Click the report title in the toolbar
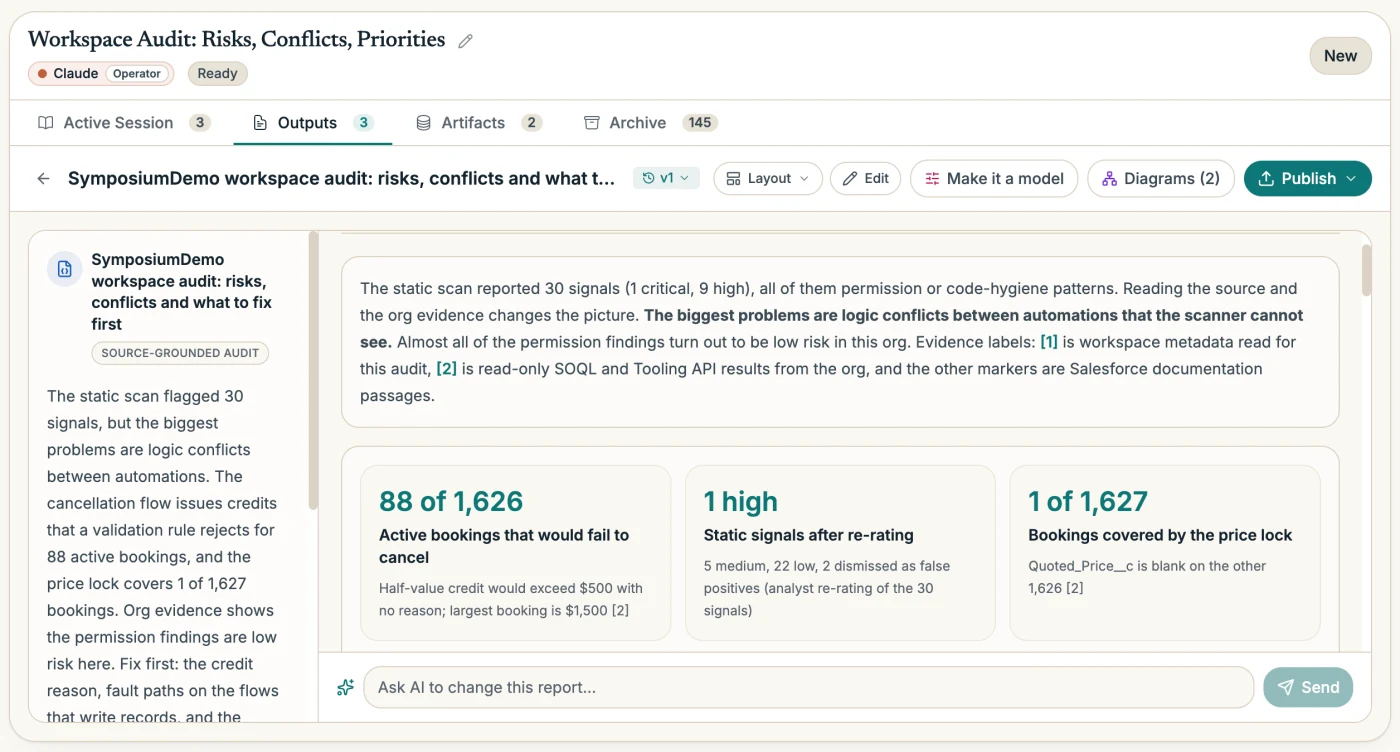Image resolution: width=1400 pixels, height=752 pixels. tap(341, 178)
